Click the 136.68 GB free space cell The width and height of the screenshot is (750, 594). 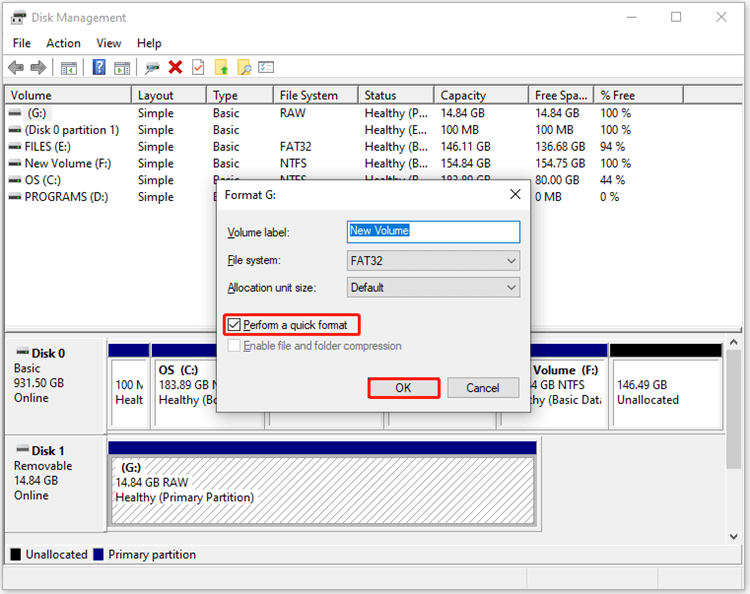click(560, 146)
